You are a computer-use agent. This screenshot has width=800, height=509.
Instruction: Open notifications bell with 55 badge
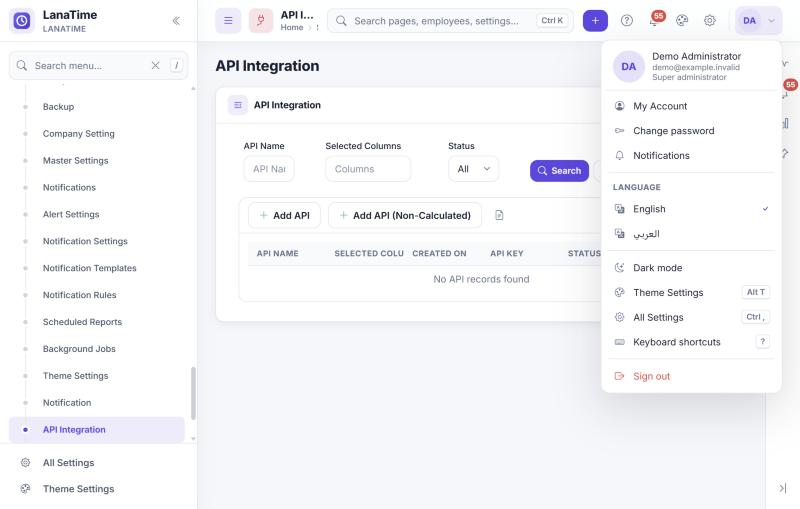[655, 20]
